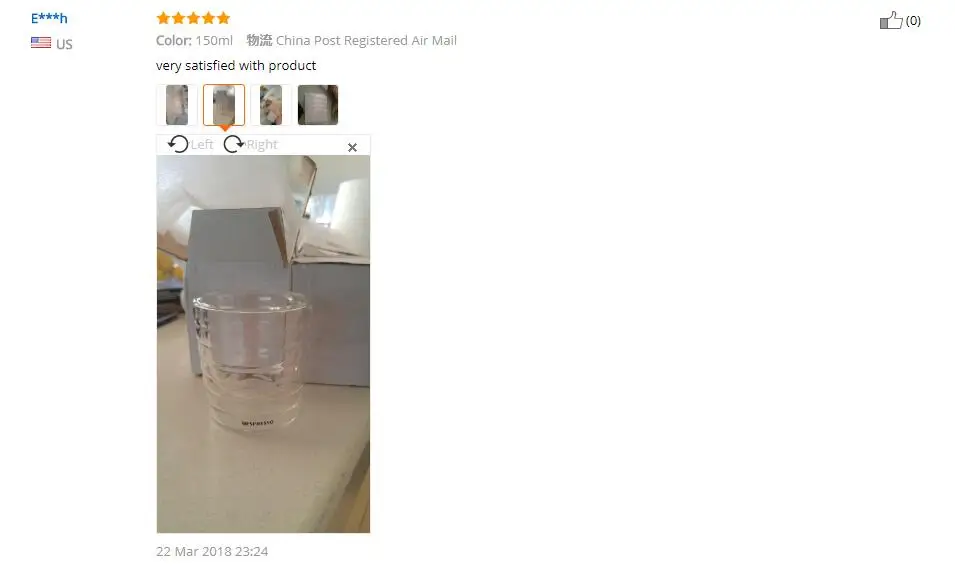Rotate the photo with the counterclockwise arrow icon

point(178,144)
